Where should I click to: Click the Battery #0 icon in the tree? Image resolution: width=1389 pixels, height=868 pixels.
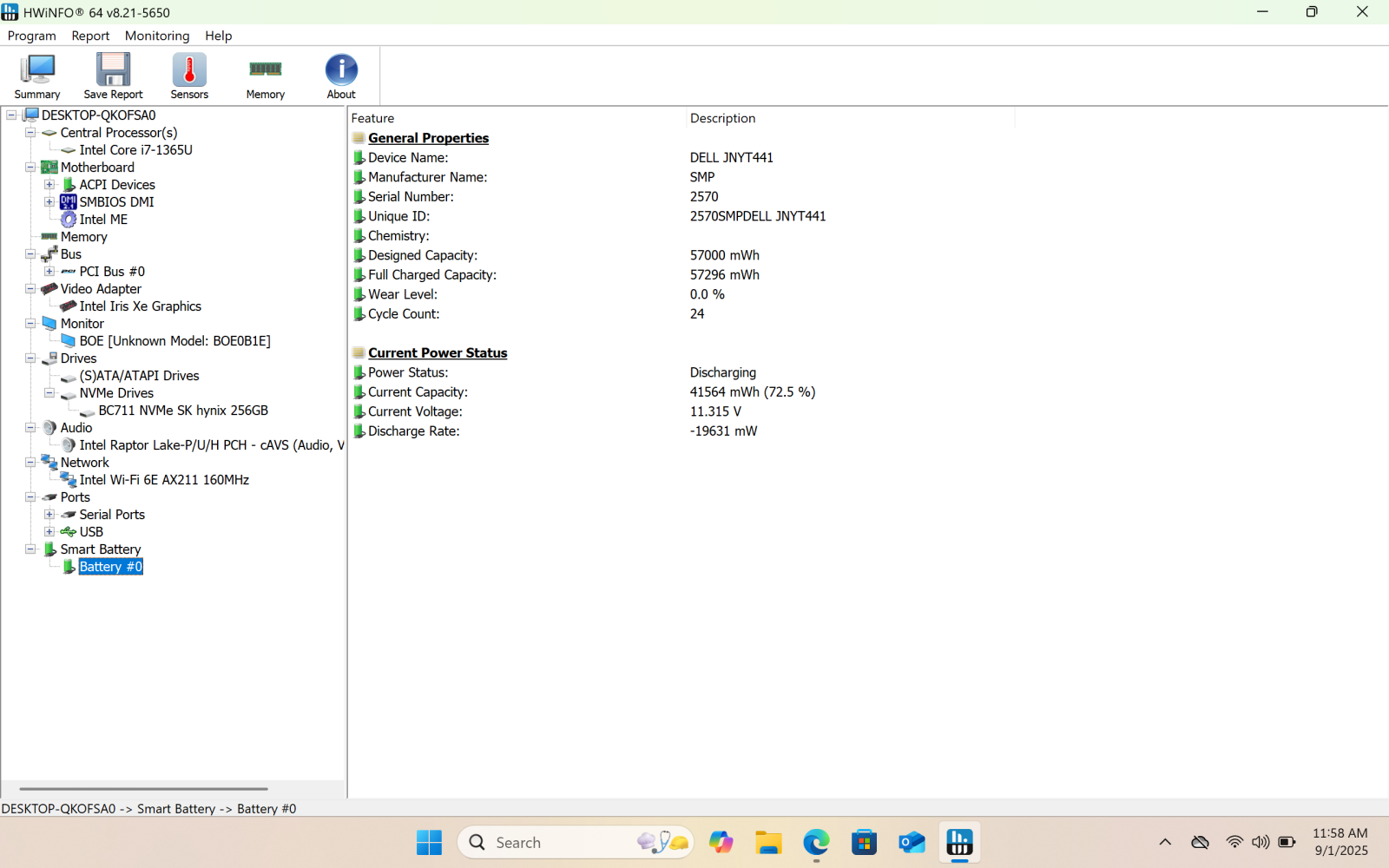69,566
